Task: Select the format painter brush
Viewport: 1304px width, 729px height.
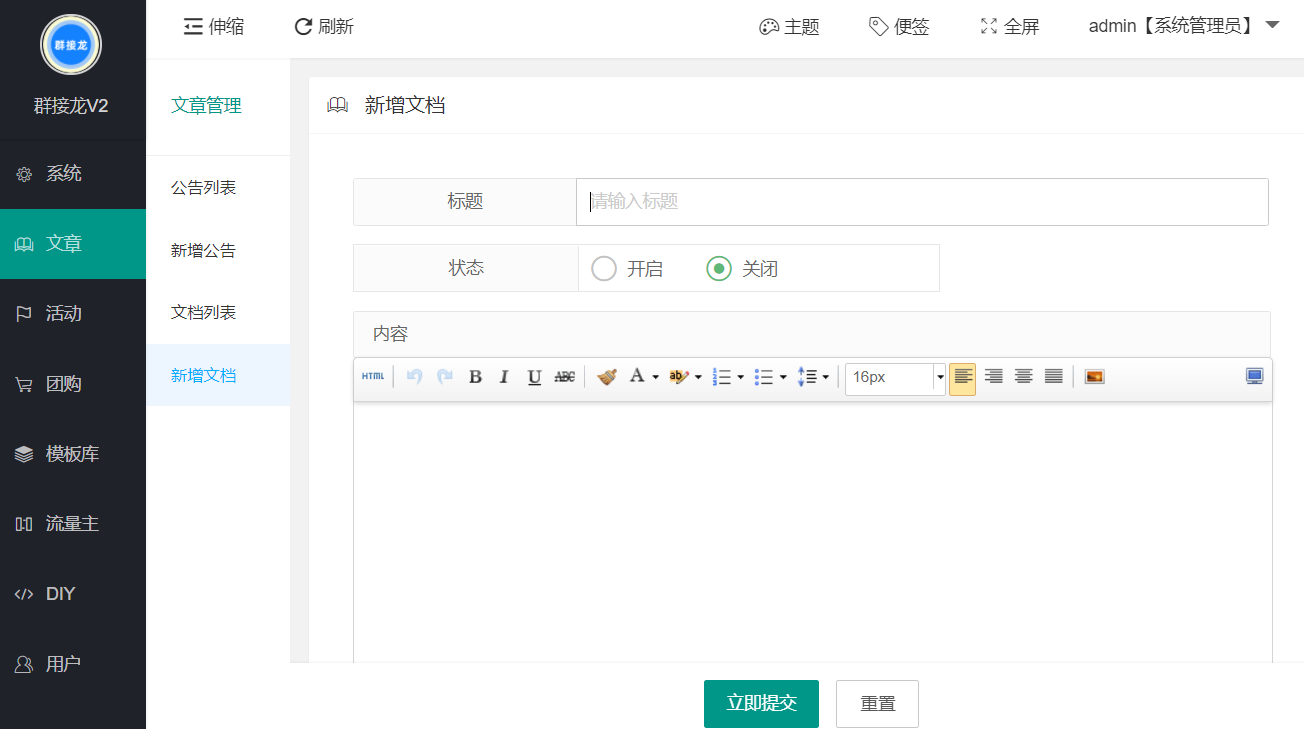Action: coord(606,377)
